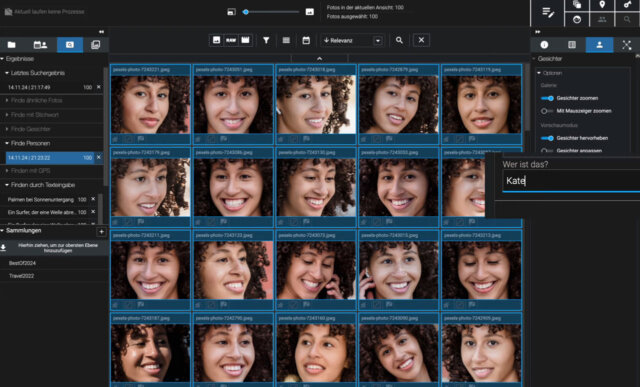Switch to list view layout icon
The height and width of the screenshot is (387, 640).
pos(286,40)
